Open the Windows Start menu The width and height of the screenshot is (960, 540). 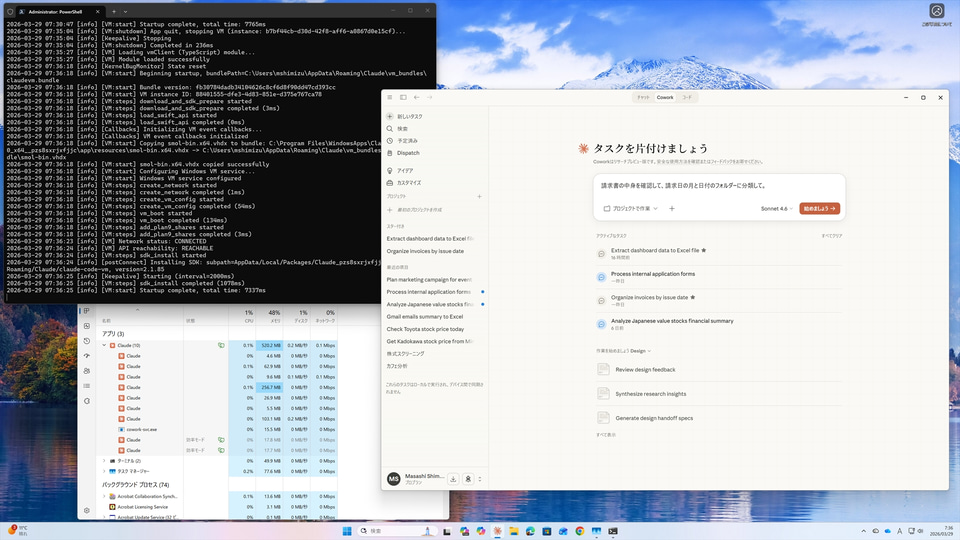[347, 531]
